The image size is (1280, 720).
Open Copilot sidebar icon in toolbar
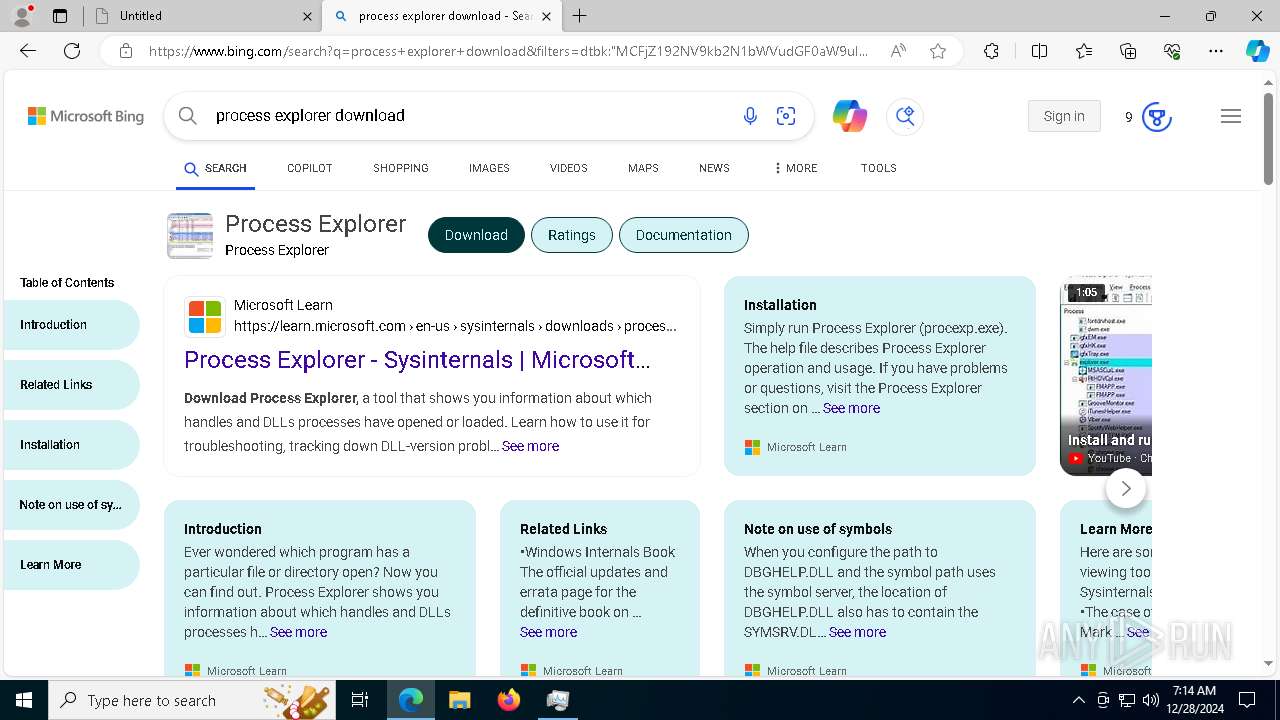point(1257,51)
